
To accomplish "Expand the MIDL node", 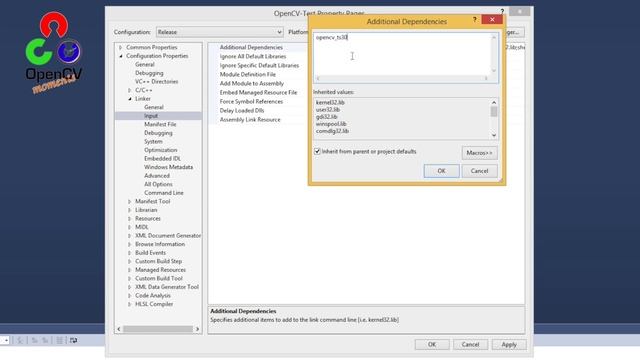I will coord(130,227).
